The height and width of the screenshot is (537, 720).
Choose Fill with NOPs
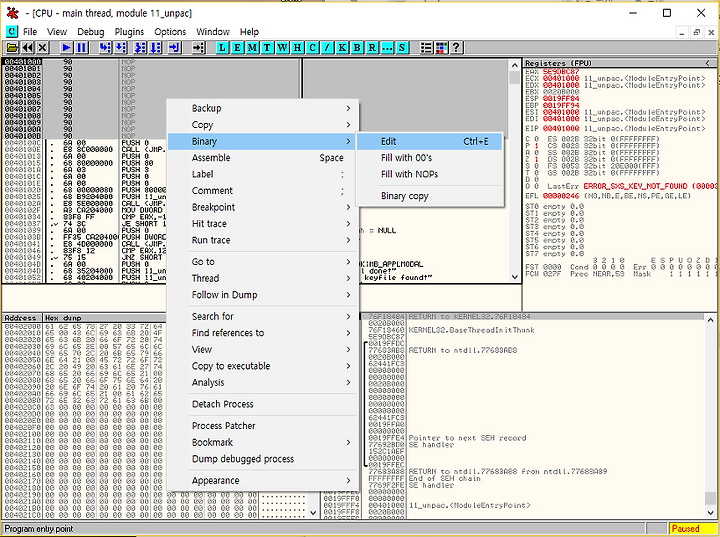point(430,175)
